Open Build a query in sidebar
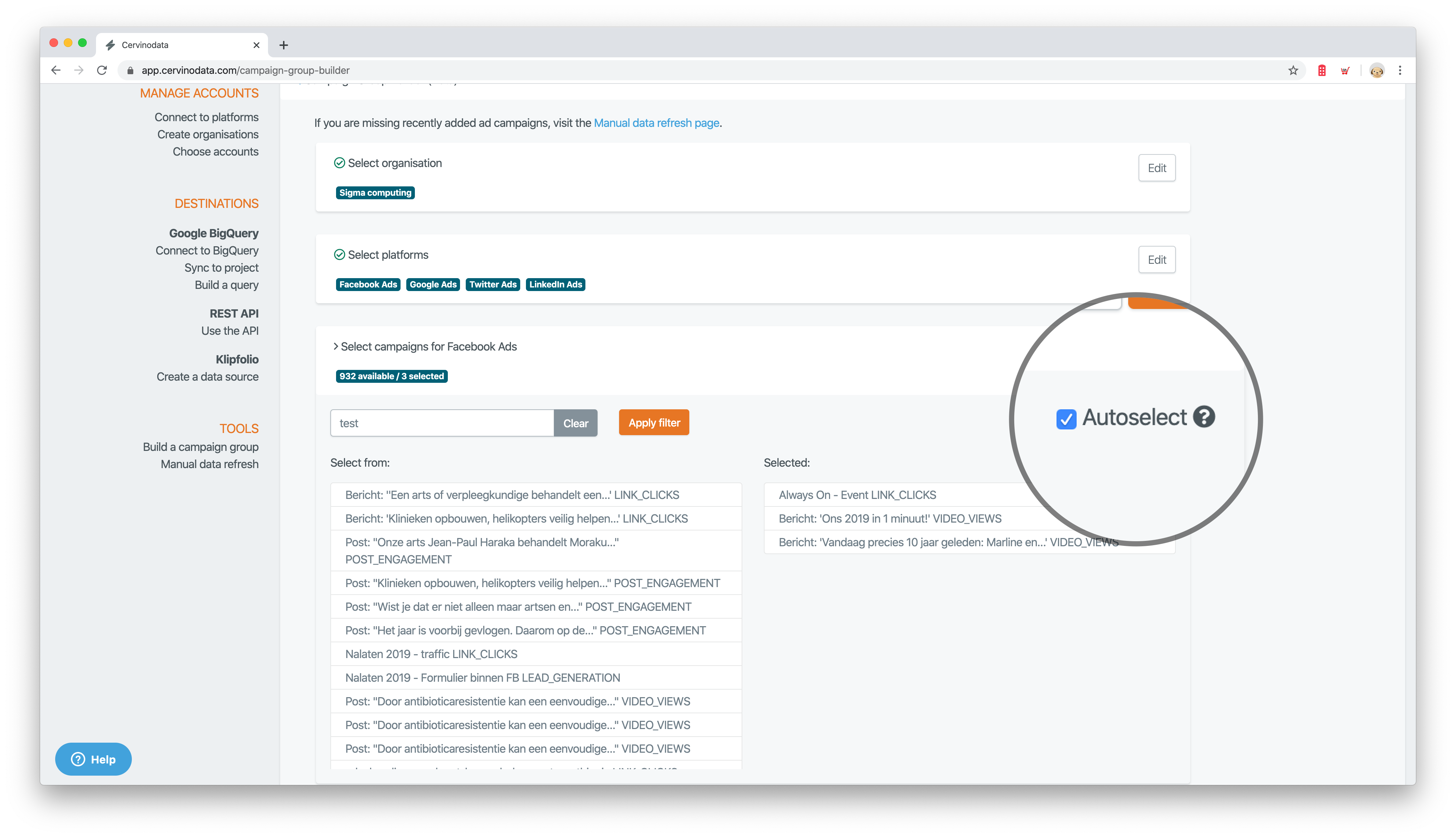This screenshot has width=1456, height=838. [226, 285]
